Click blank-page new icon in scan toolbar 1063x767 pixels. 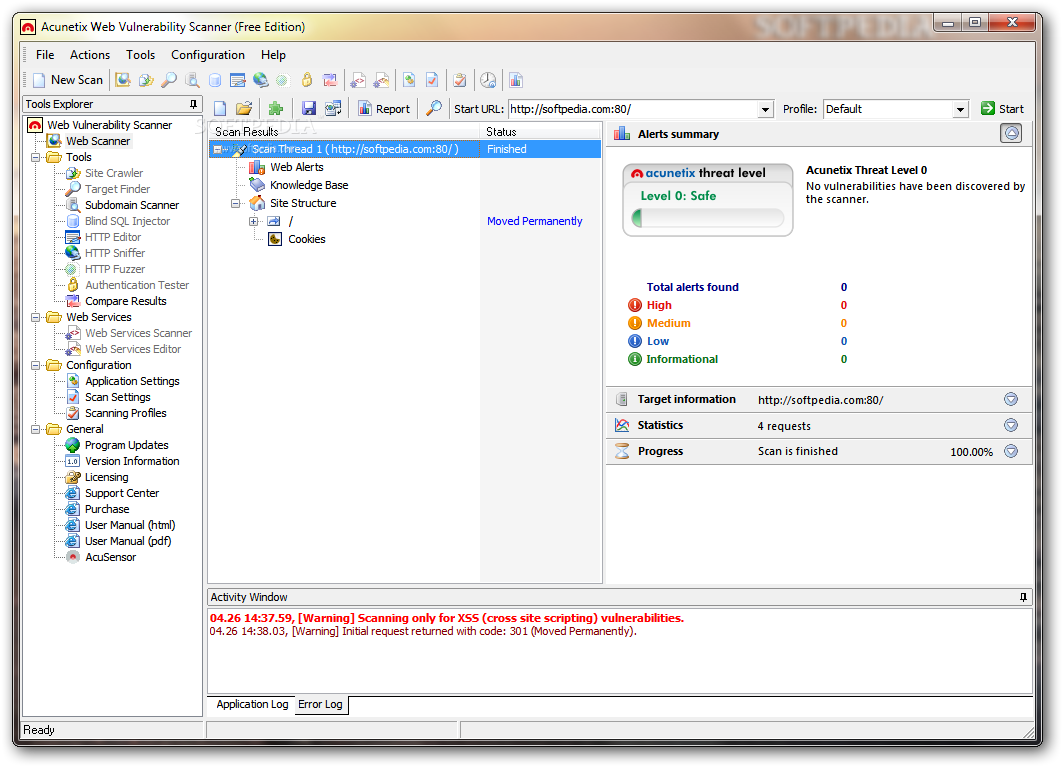(220, 109)
